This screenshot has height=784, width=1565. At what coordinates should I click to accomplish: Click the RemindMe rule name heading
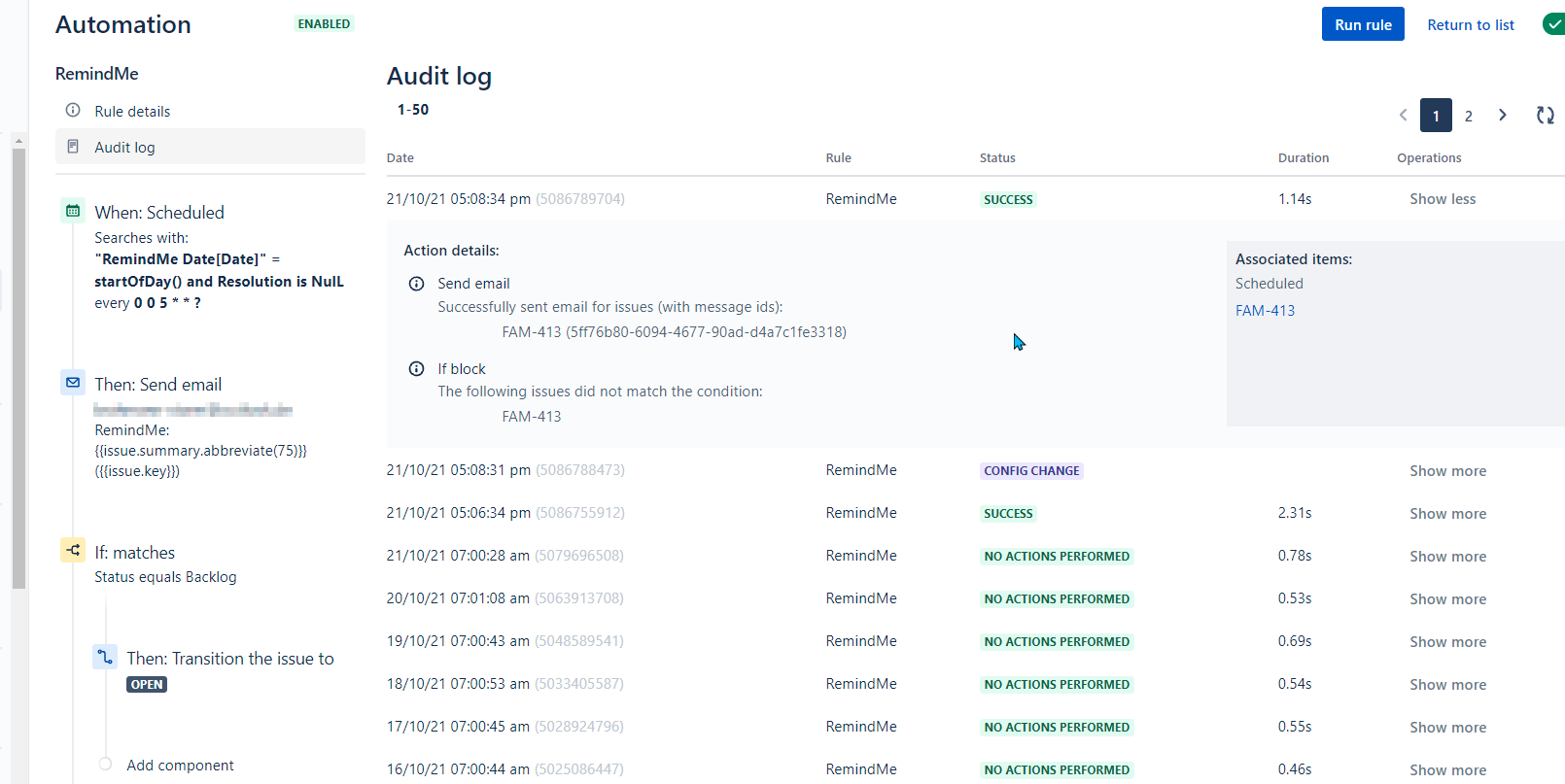96,74
